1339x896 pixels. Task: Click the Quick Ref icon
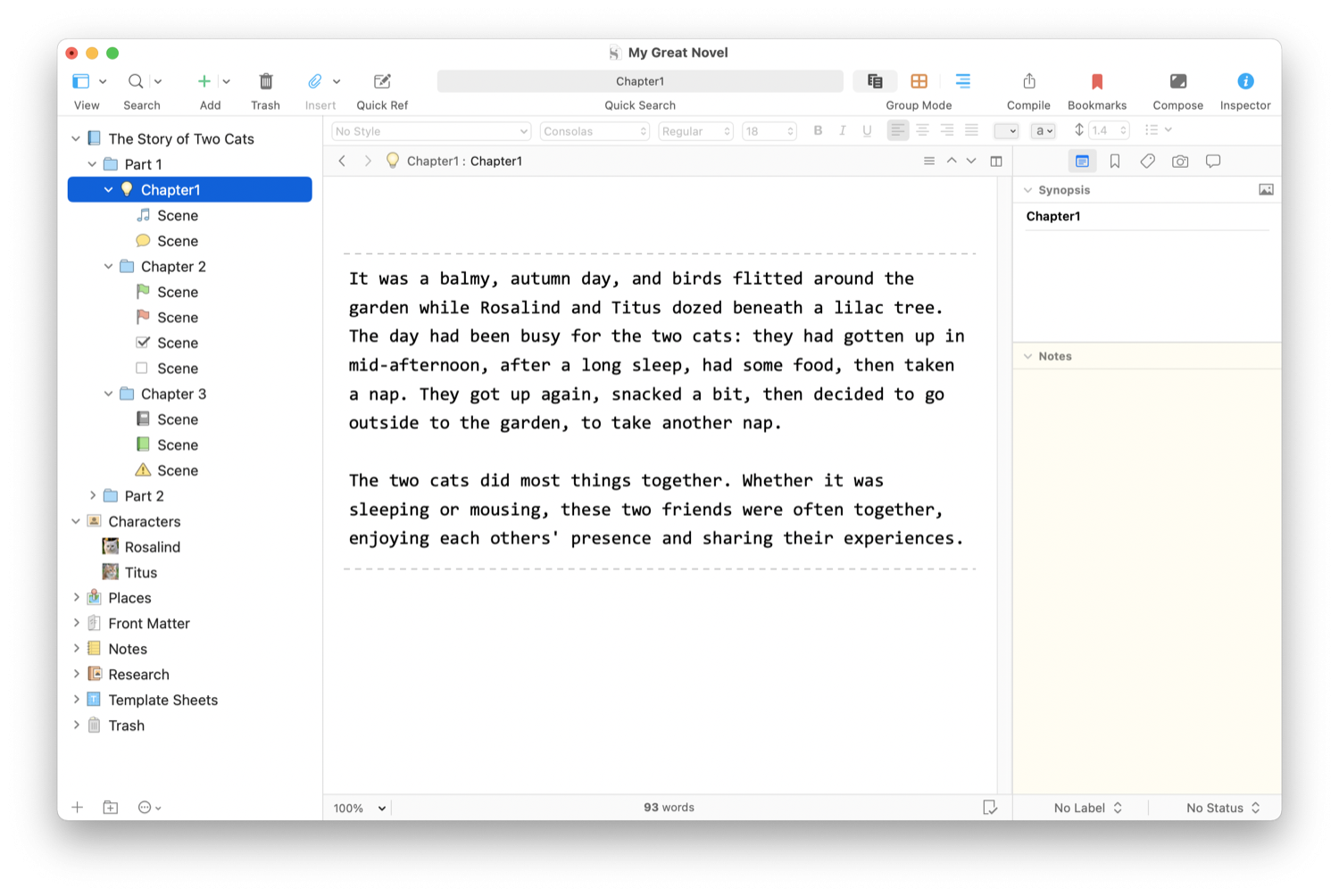coord(382,82)
